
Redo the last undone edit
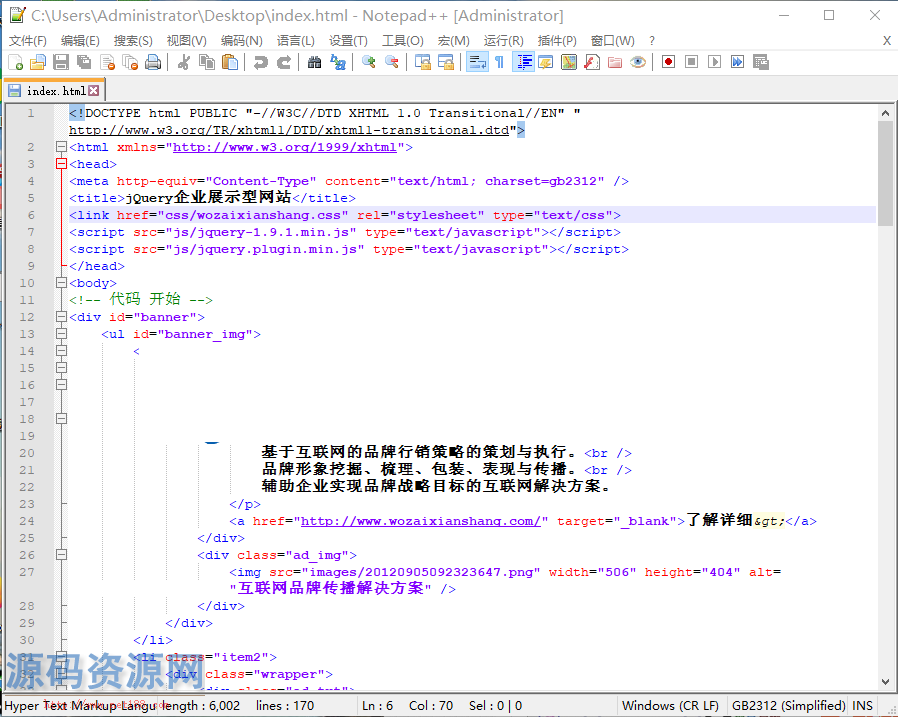click(x=283, y=62)
